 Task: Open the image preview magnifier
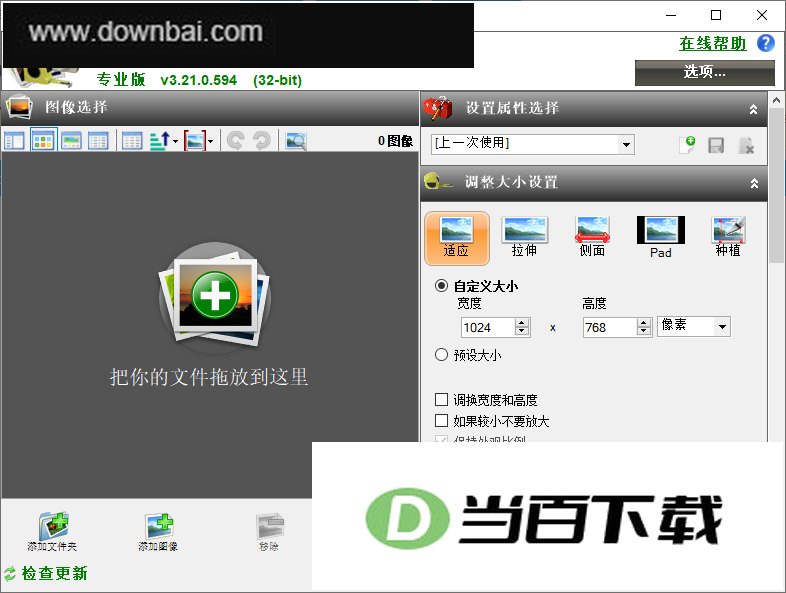[x=296, y=141]
